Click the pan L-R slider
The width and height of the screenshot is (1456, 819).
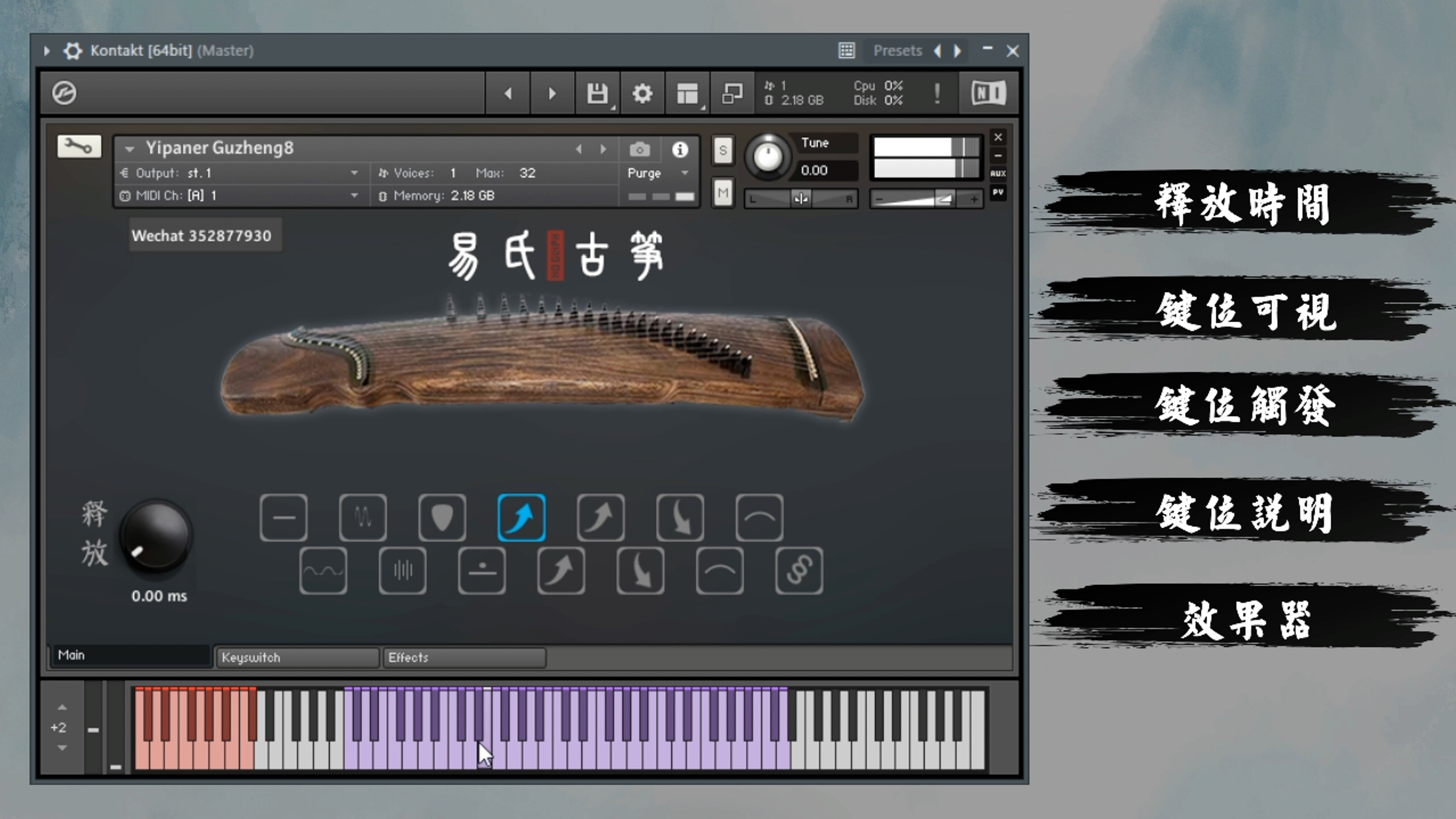[801, 199]
